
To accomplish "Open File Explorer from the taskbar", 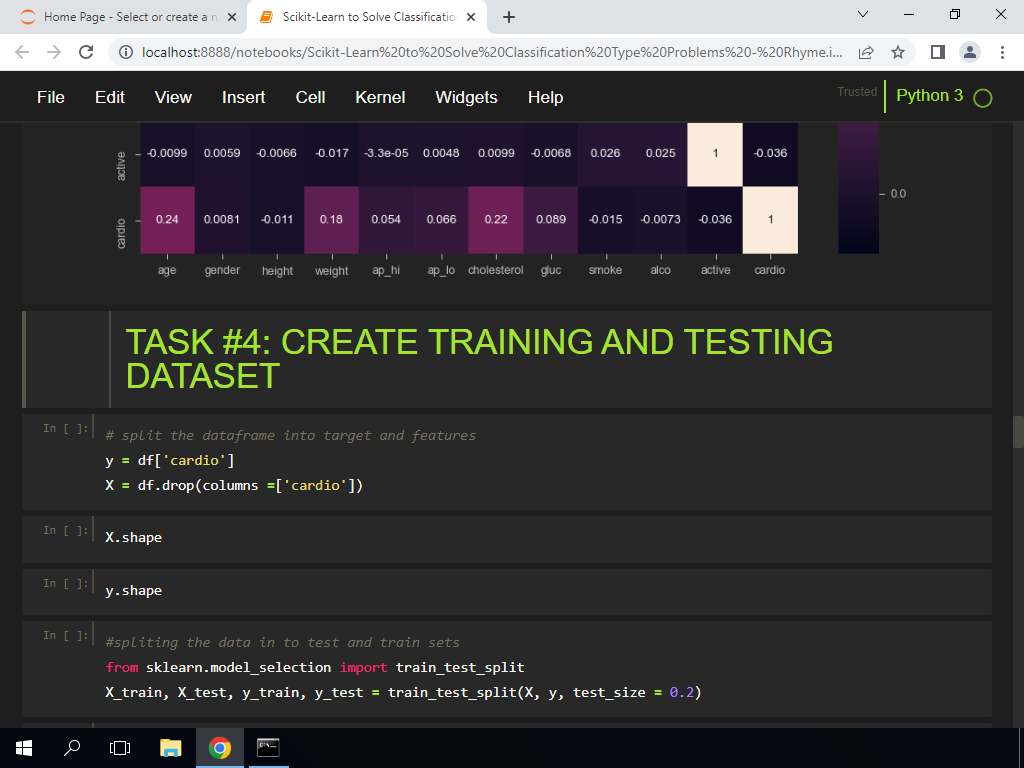I will [x=170, y=747].
